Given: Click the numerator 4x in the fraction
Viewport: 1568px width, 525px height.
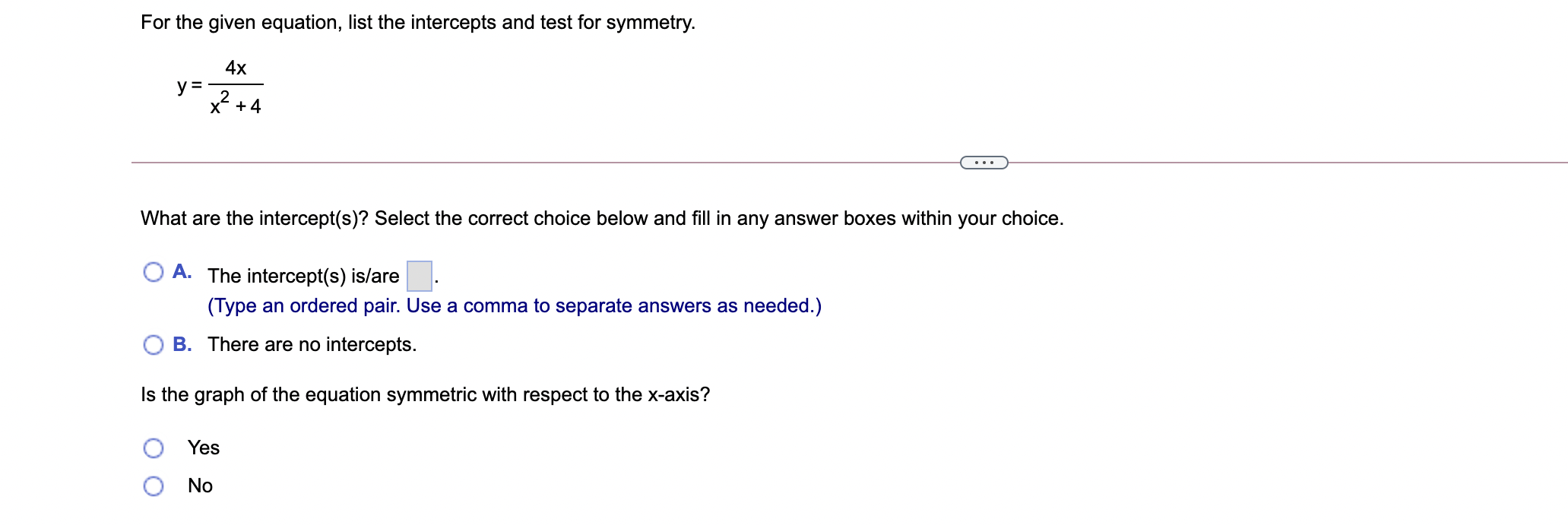Looking at the screenshot, I should tap(236, 68).
